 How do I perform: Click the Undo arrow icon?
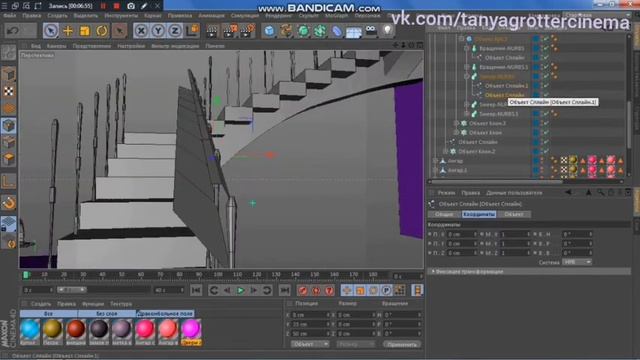[13, 31]
